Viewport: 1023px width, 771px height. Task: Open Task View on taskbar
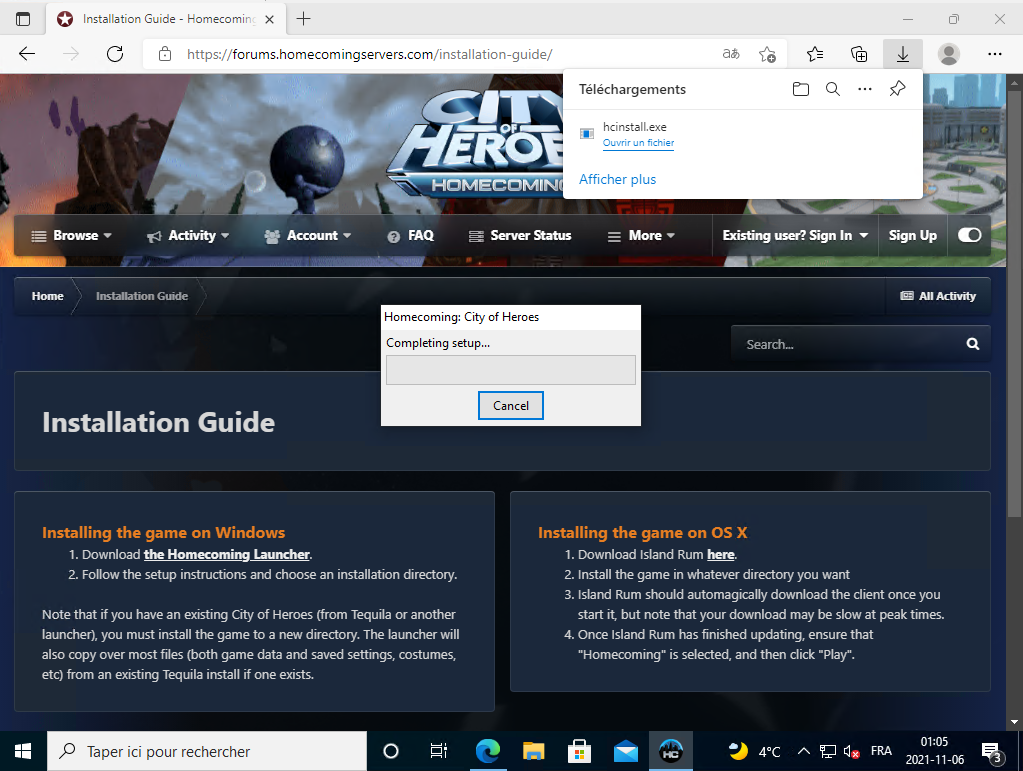point(438,751)
